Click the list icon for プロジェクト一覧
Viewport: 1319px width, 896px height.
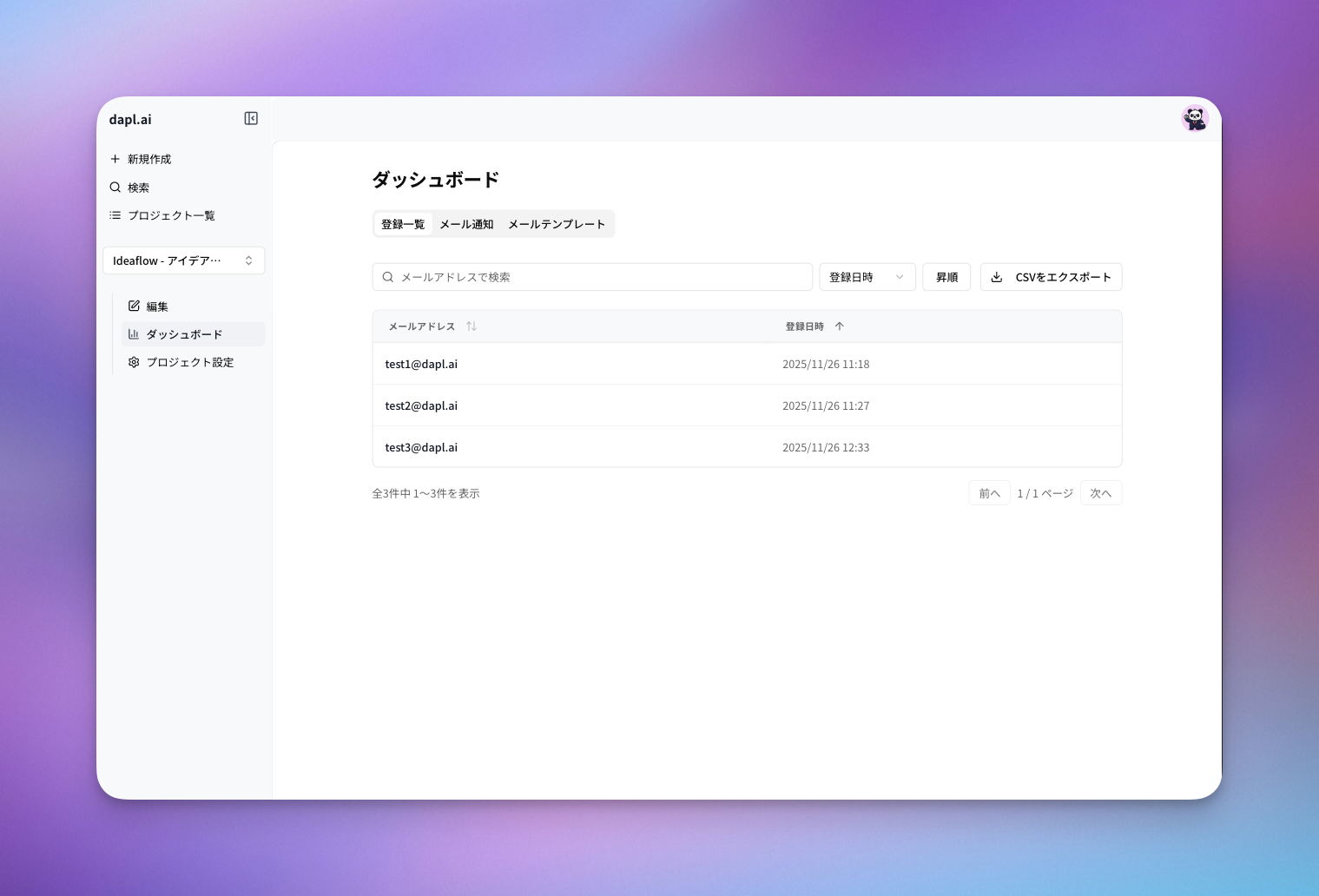point(115,214)
